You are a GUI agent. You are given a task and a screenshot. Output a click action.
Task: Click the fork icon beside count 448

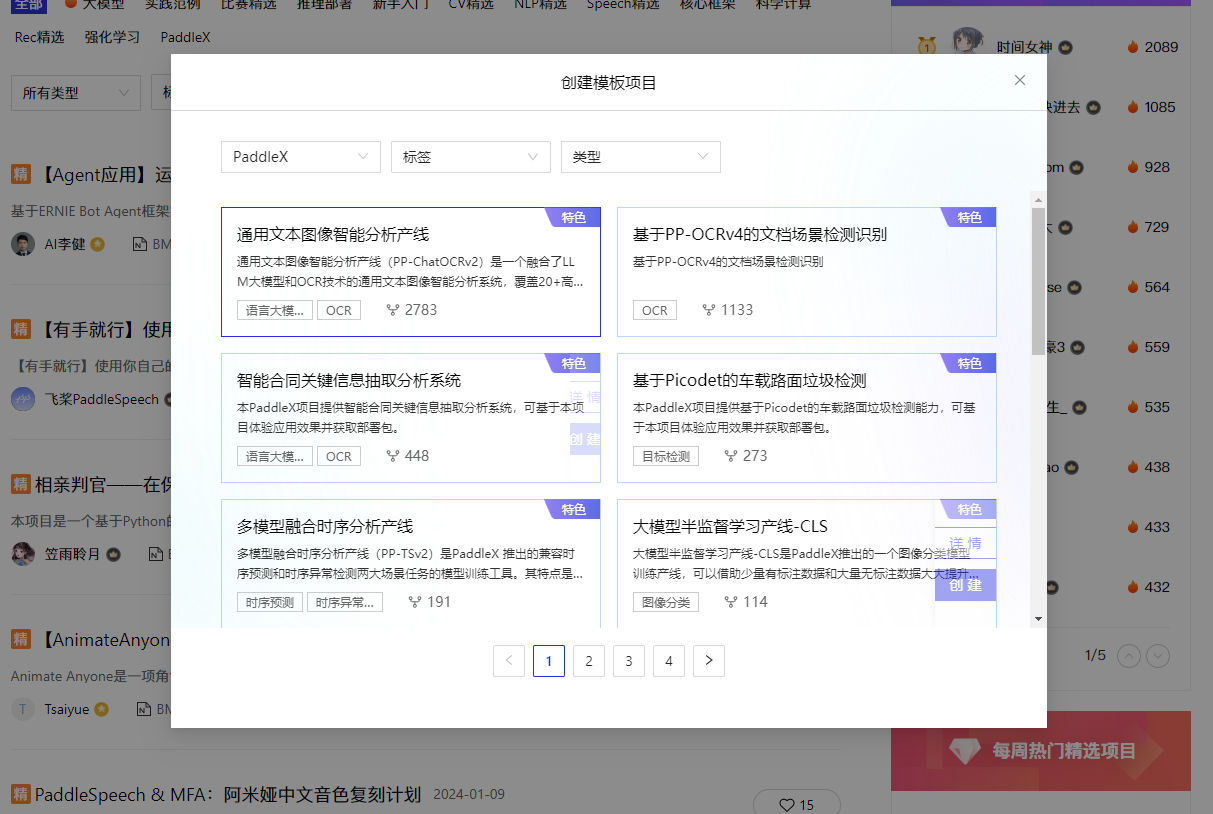pos(392,456)
